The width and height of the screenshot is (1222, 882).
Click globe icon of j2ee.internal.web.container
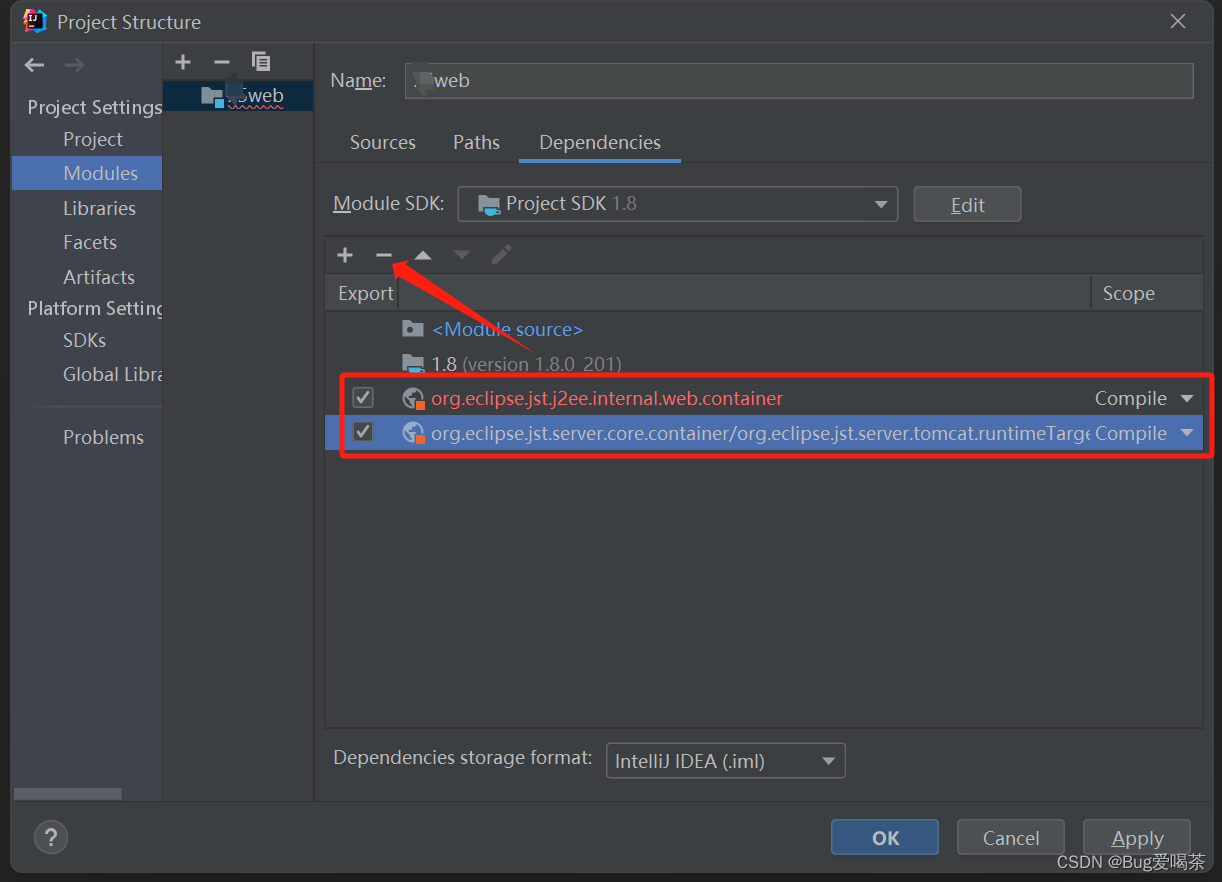(x=414, y=399)
